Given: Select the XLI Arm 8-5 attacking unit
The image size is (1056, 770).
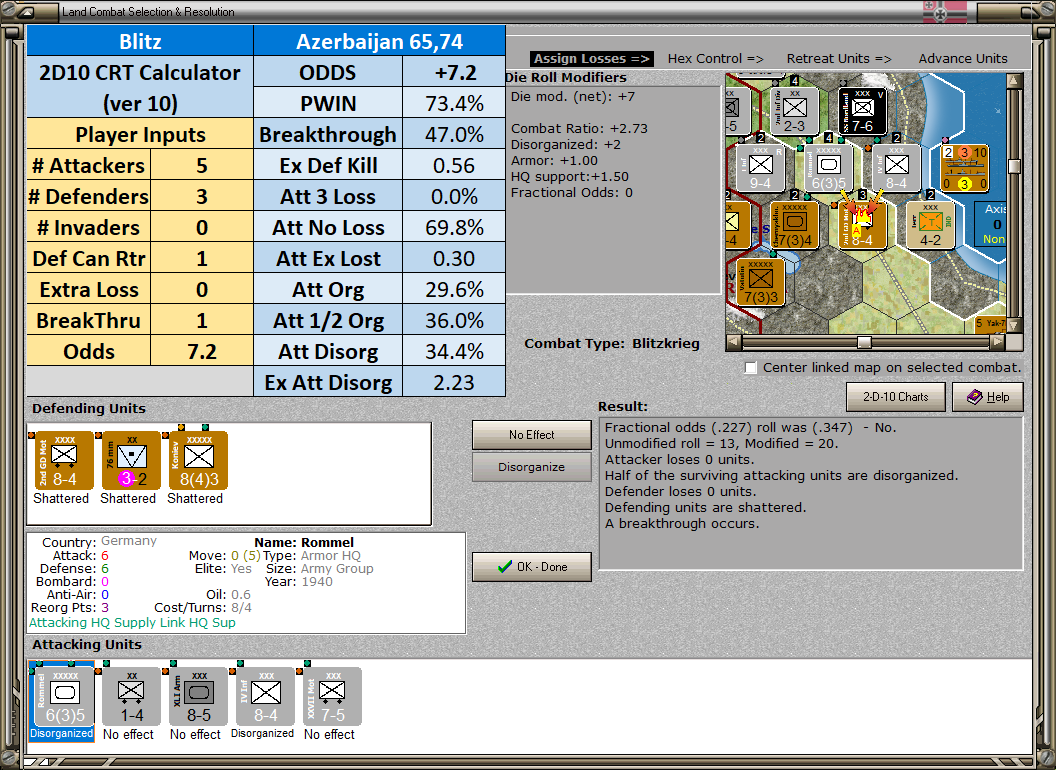Looking at the screenshot, I should [199, 697].
